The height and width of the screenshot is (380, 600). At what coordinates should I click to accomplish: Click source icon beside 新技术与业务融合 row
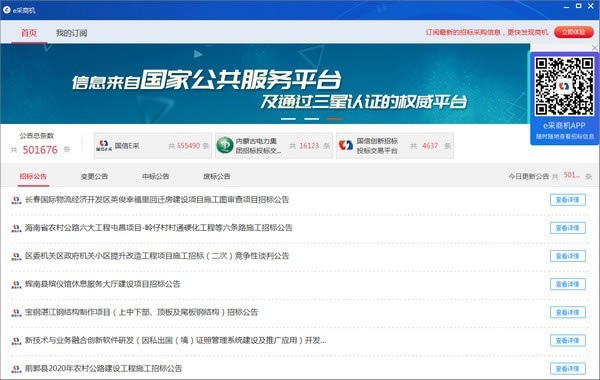coord(16,341)
